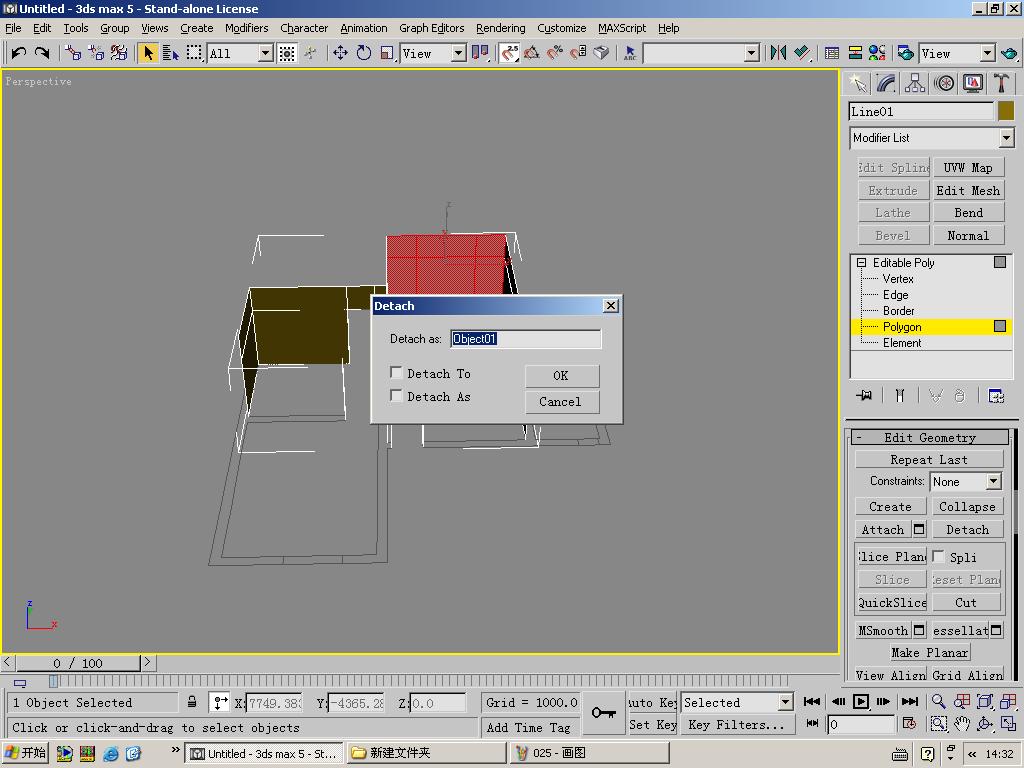This screenshot has height=768, width=1024.
Task: Select the Move tool icon
Action: [340, 53]
